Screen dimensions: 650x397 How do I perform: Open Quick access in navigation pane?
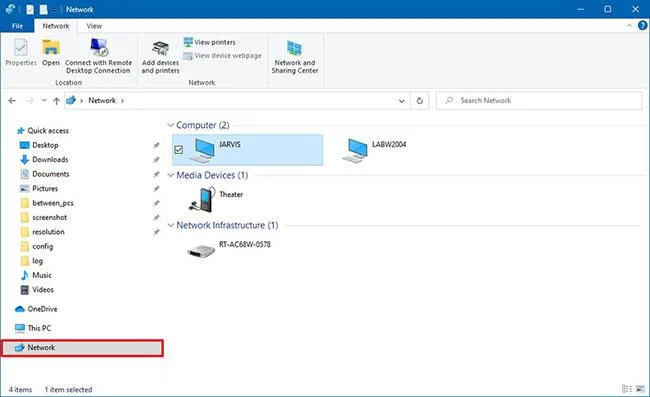click(x=43, y=131)
